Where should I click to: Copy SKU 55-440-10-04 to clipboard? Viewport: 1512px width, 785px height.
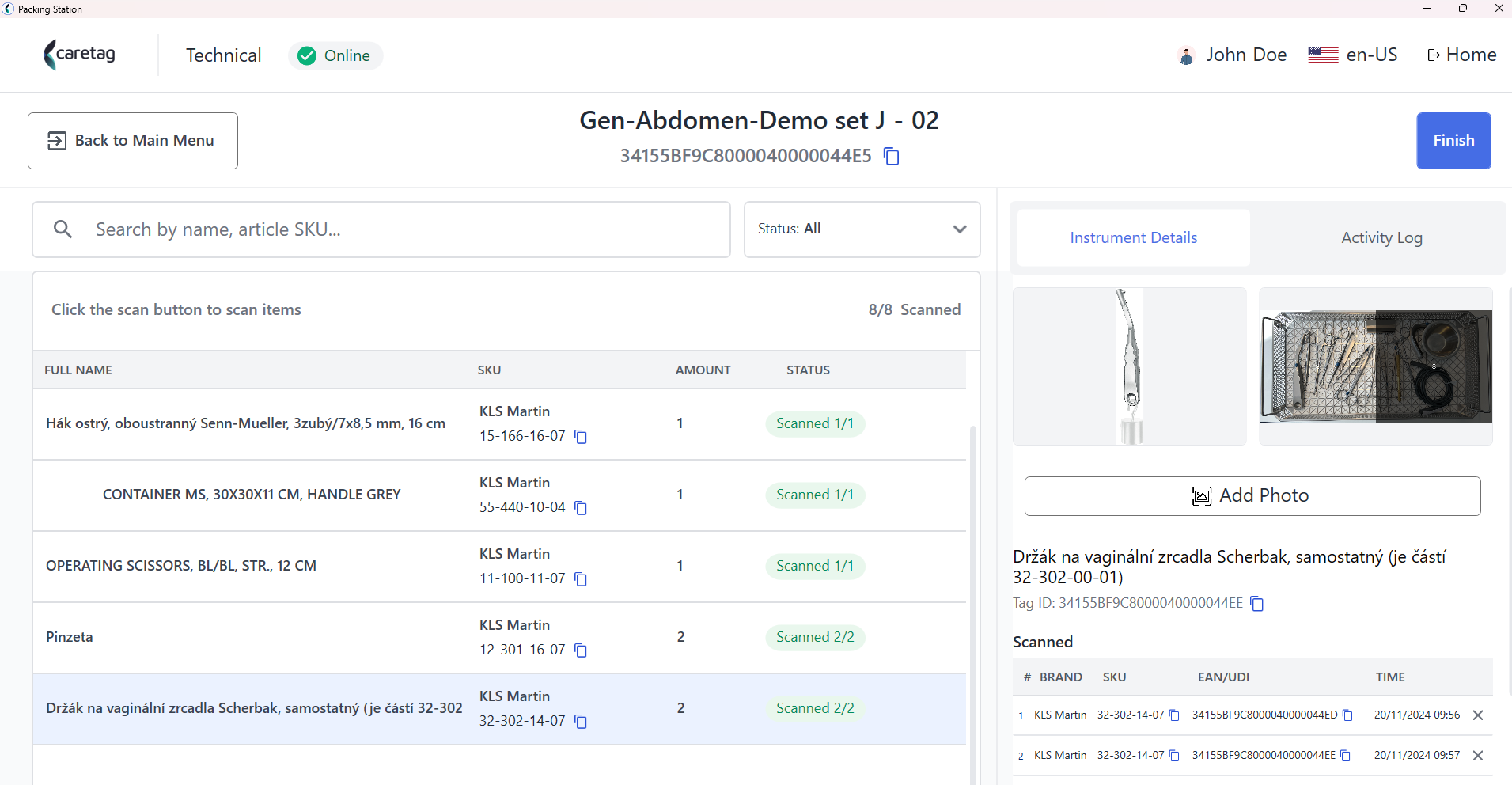581,508
